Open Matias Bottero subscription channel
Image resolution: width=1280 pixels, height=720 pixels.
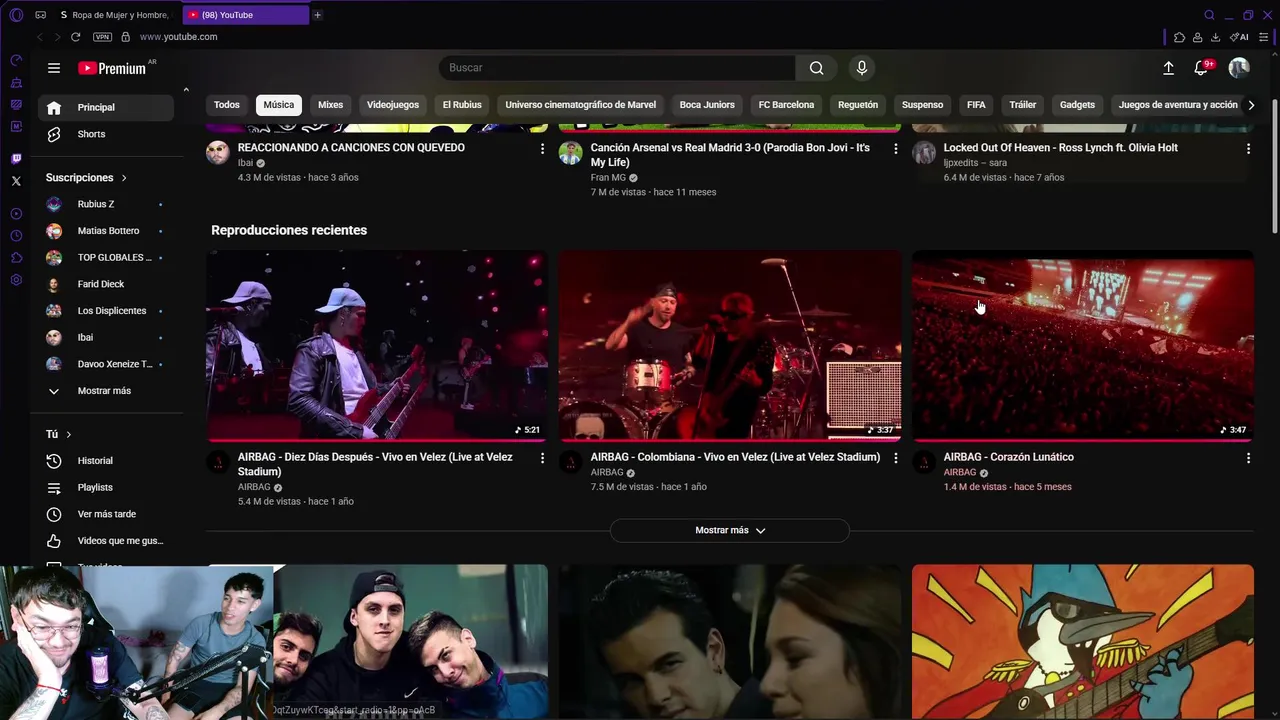coord(104,231)
